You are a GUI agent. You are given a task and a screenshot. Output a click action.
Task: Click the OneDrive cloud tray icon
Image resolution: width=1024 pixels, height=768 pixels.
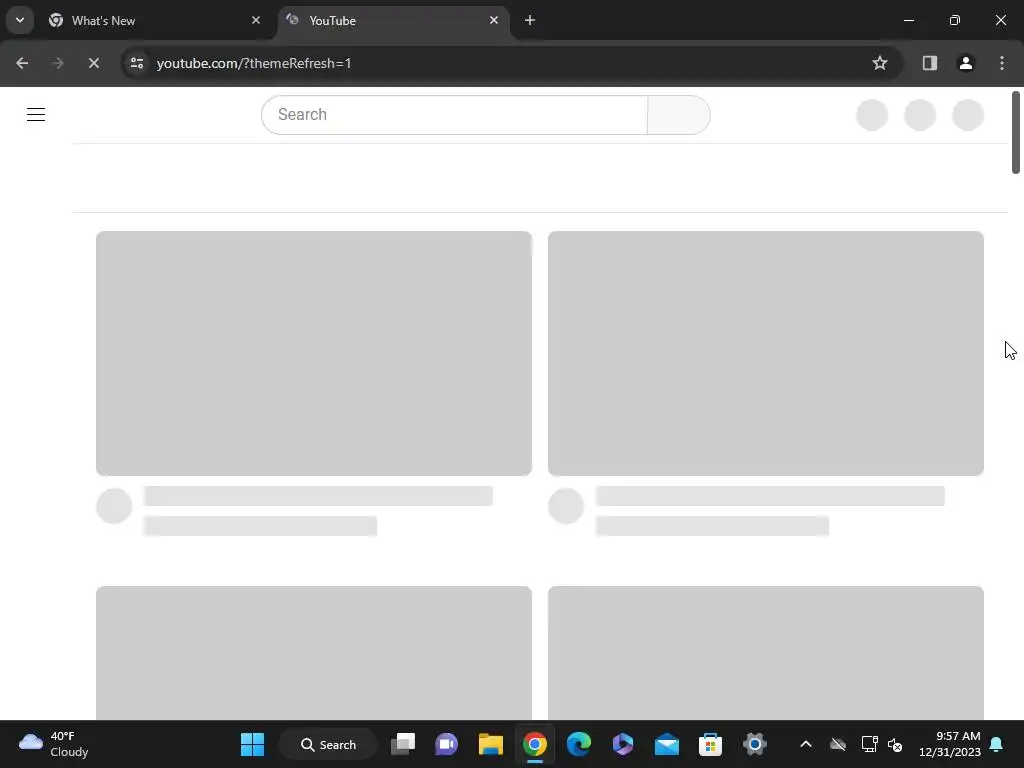click(838, 744)
